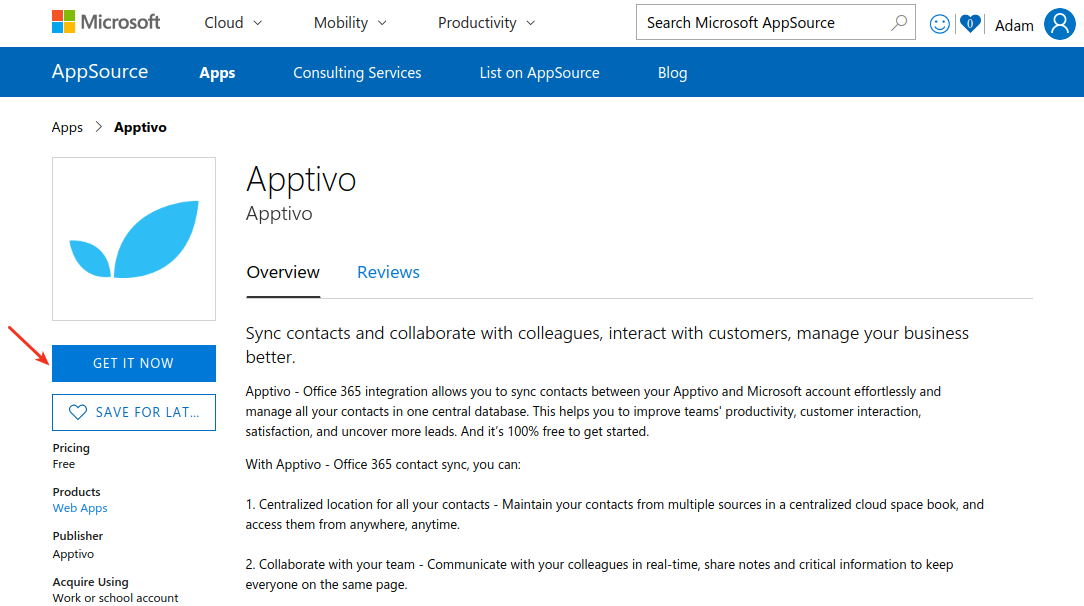Open the Blog navigation item
This screenshot has width=1084, height=606.
(x=672, y=73)
